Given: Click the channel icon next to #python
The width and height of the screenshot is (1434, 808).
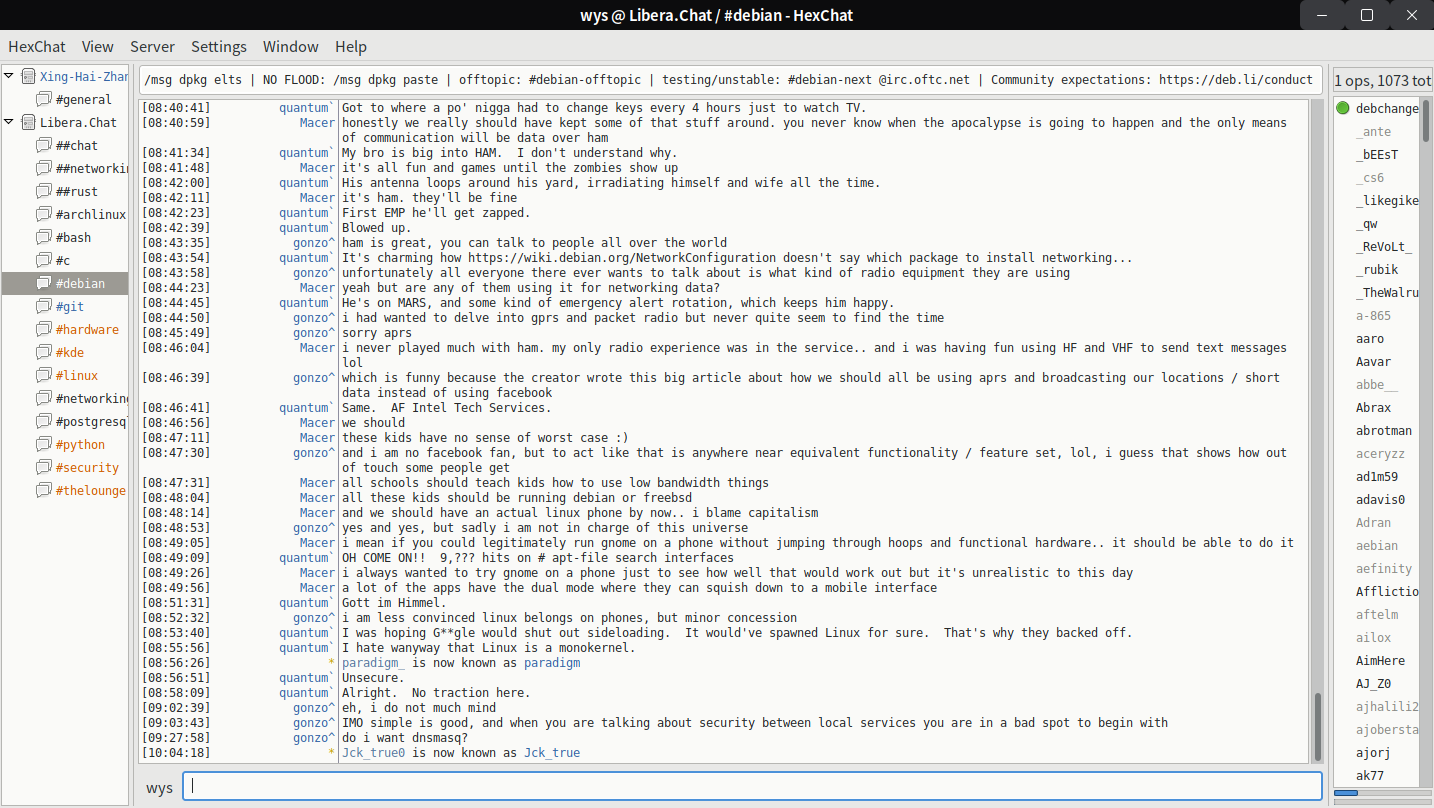Looking at the screenshot, I should [x=43, y=445].
